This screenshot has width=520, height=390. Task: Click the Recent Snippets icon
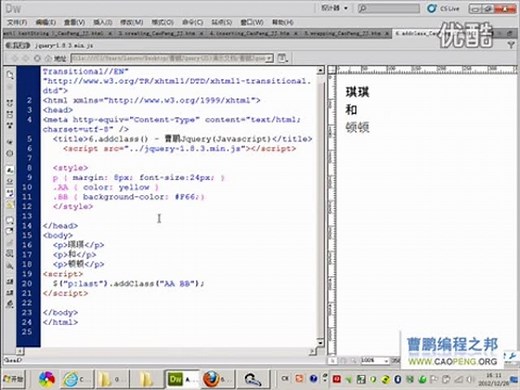10,254
